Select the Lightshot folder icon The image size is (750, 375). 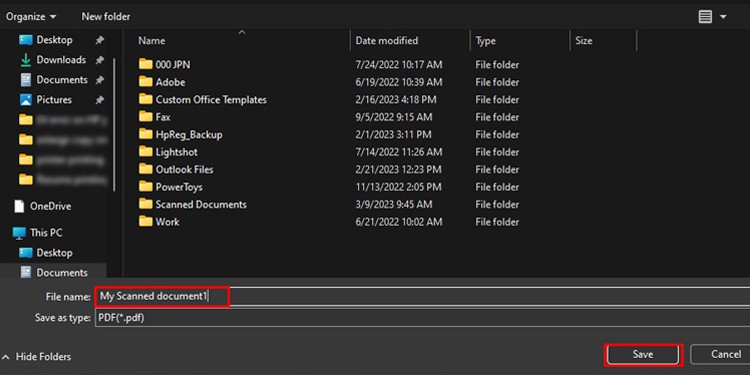pyautogui.click(x=145, y=152)
